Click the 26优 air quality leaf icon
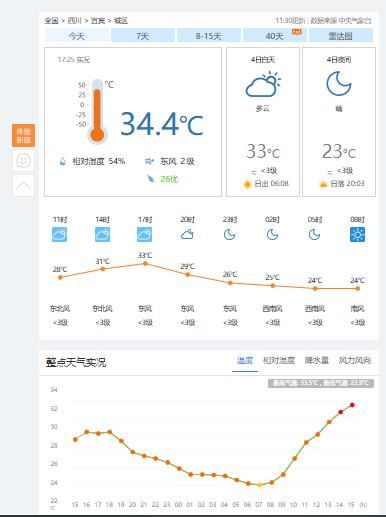Viewport: 386px width, 517px height. pos(151,179)
